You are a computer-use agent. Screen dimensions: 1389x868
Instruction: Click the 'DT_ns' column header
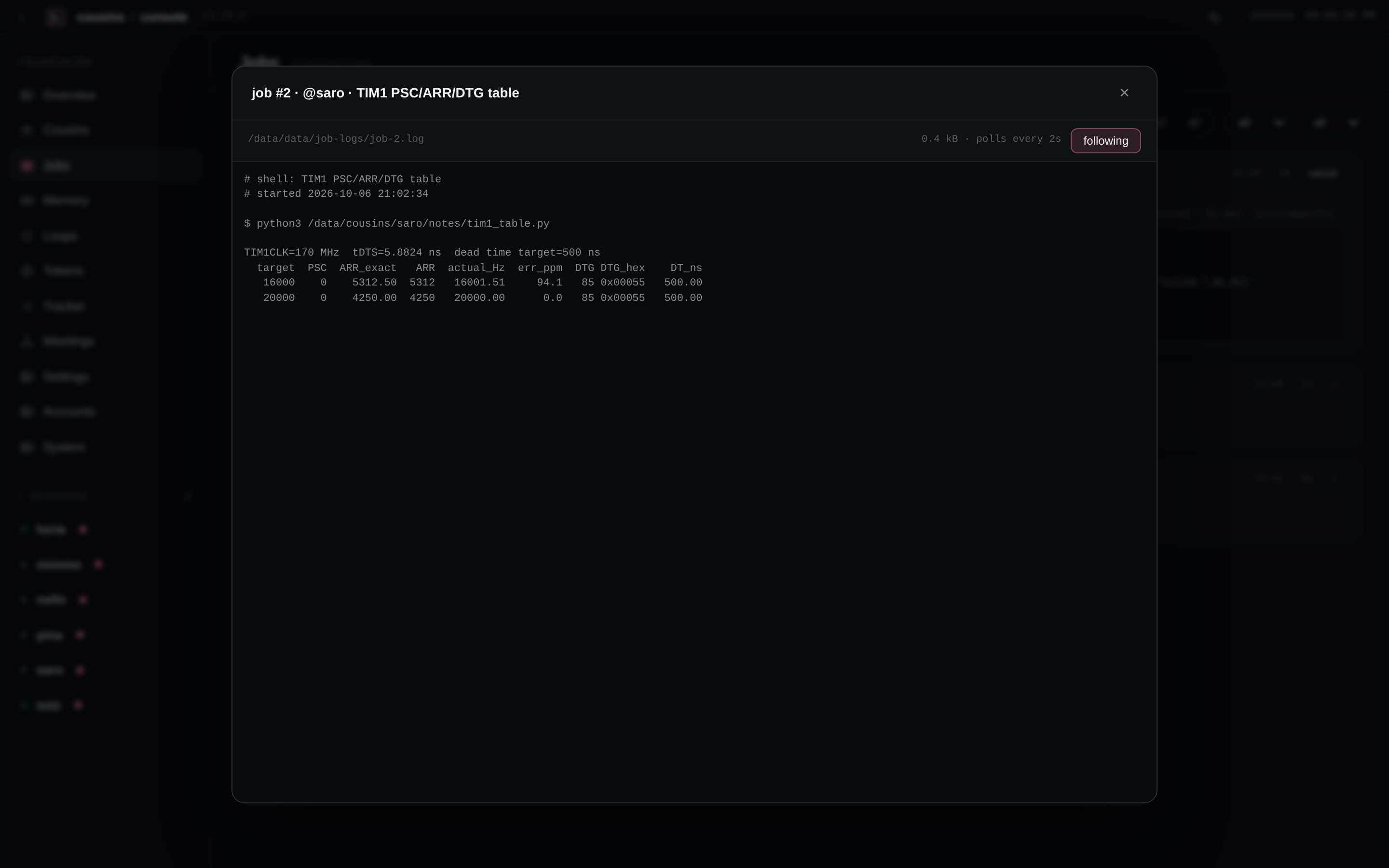point(686,268)
